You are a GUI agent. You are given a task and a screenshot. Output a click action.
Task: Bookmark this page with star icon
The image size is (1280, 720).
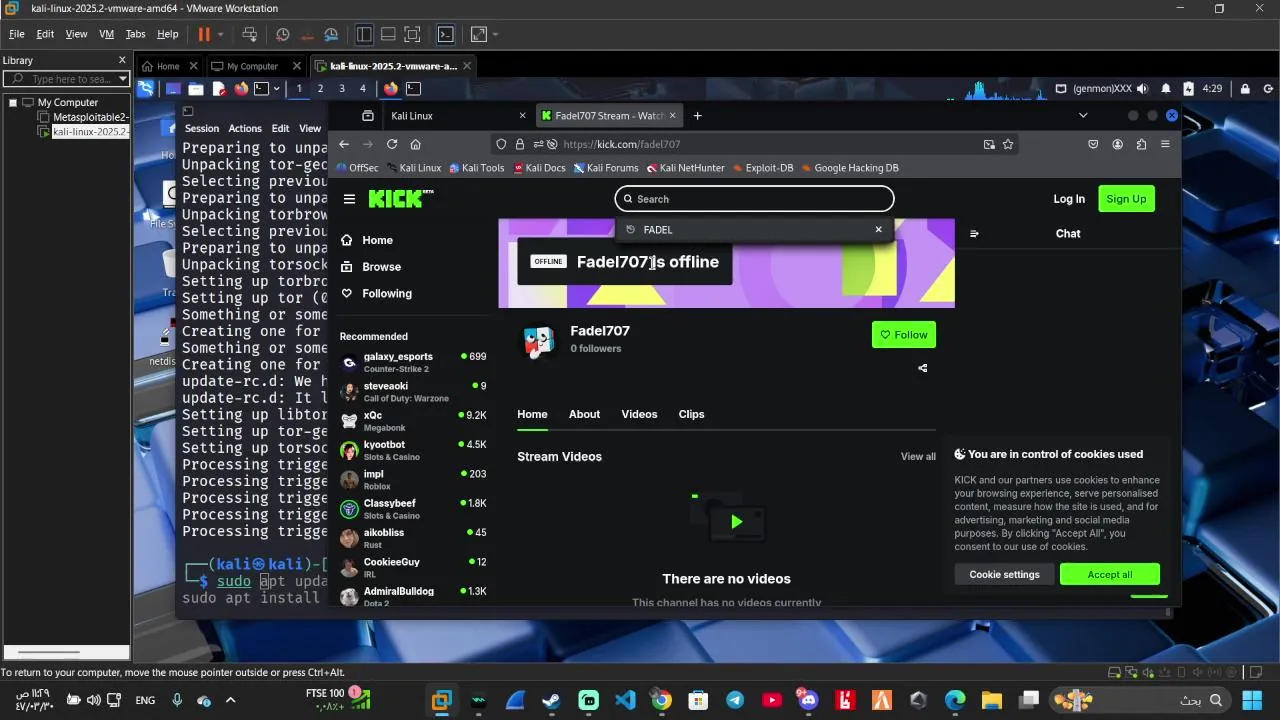click(1008, 144)
